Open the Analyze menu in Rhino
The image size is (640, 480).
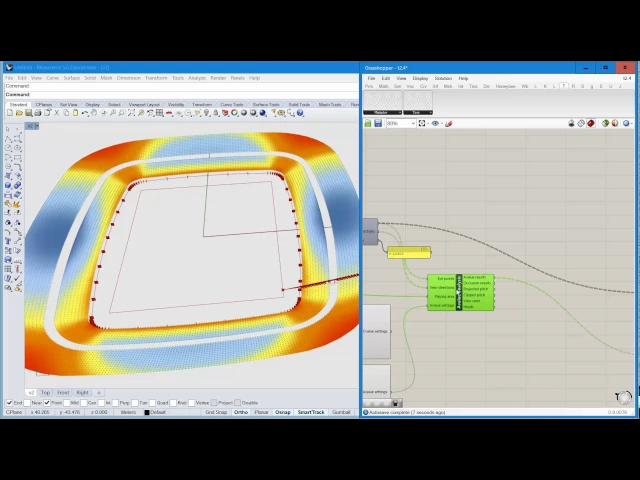pyautogui.click(x=197, y=77)
